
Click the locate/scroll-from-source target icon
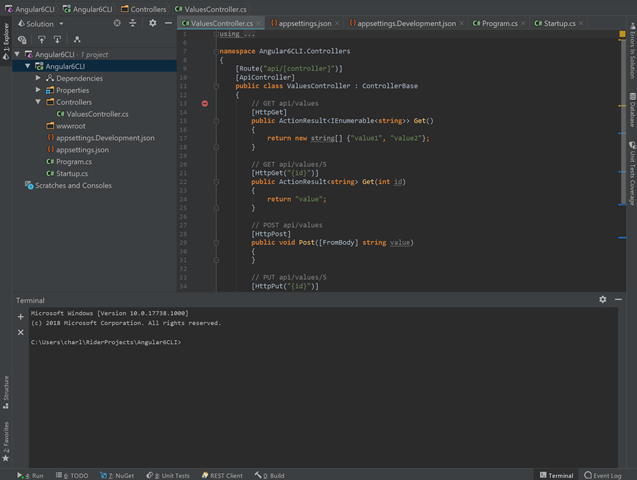coord(117,23)
